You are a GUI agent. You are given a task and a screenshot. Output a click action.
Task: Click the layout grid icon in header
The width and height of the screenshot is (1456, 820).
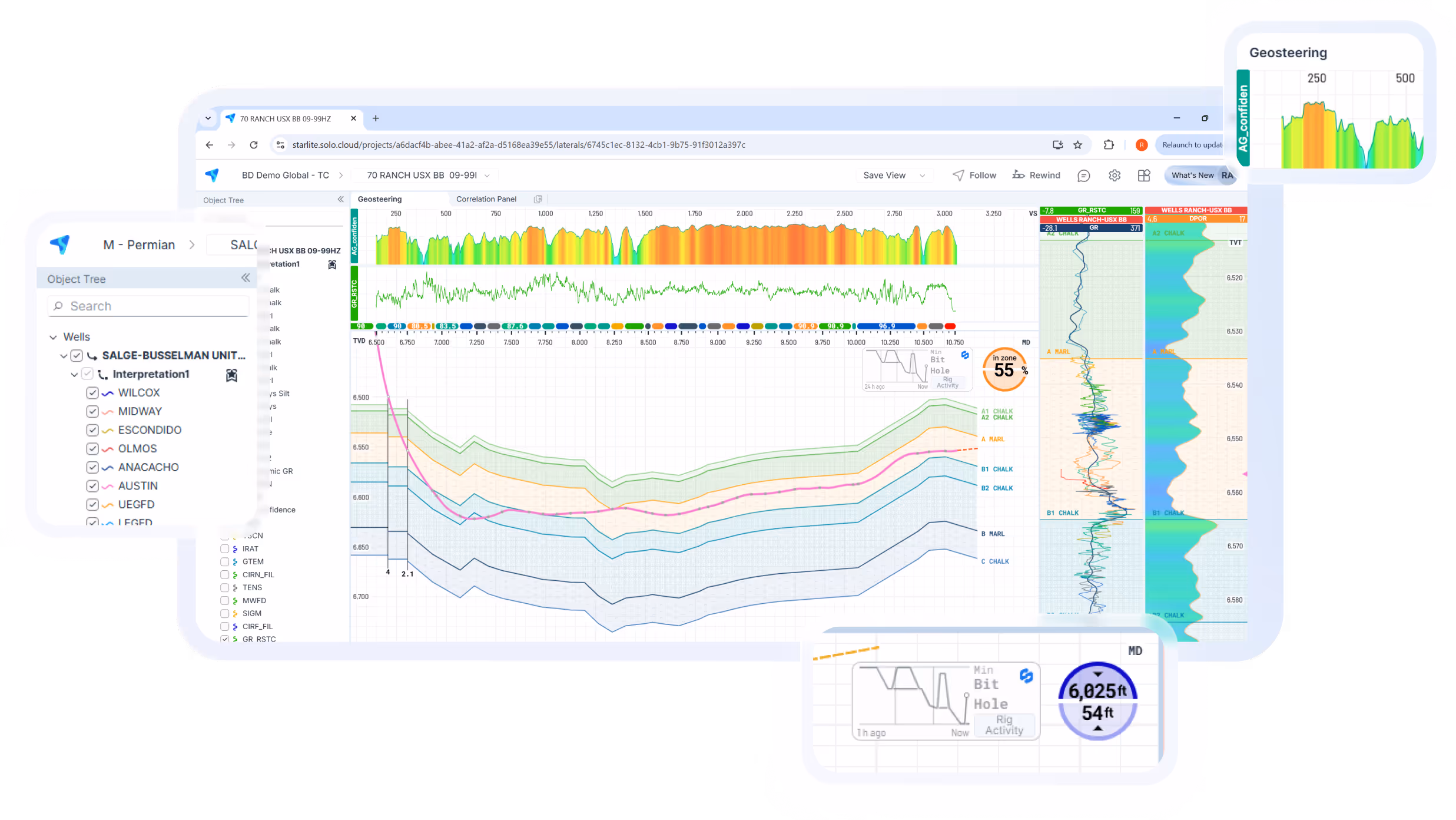click(x=1143, y=176)
